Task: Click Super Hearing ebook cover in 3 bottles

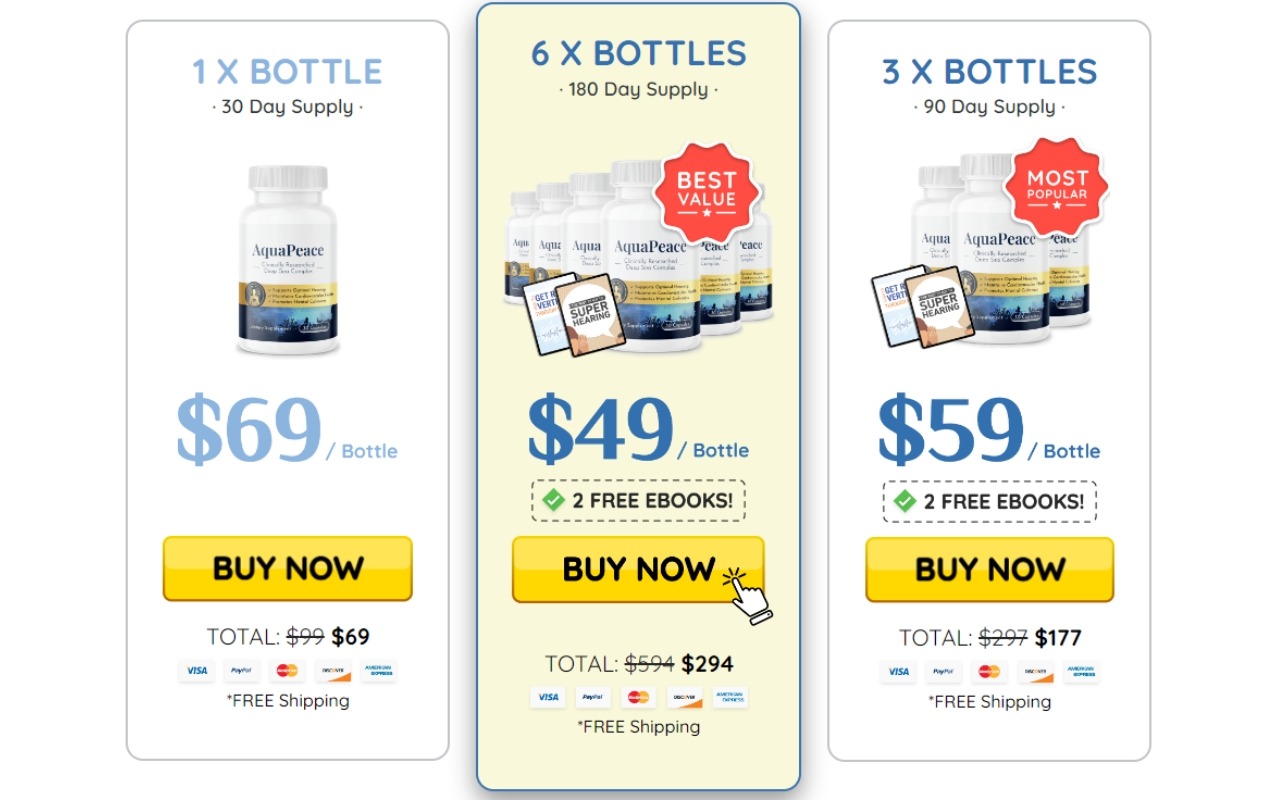Action: [x=940, y=306]
